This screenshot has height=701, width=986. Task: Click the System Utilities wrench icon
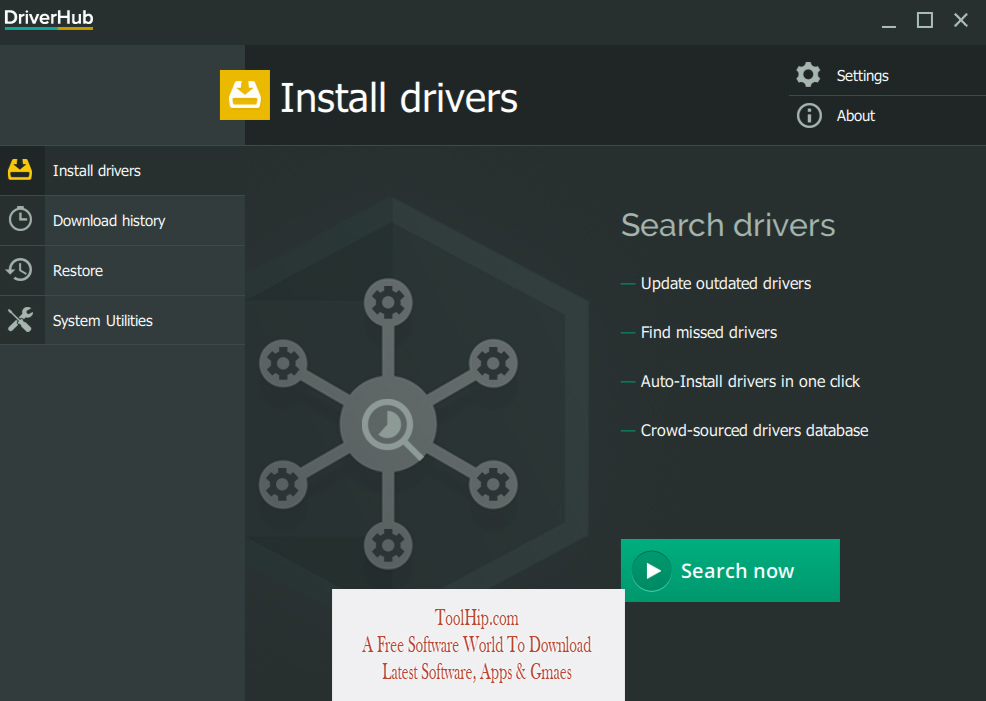click(x=20, y=319)
